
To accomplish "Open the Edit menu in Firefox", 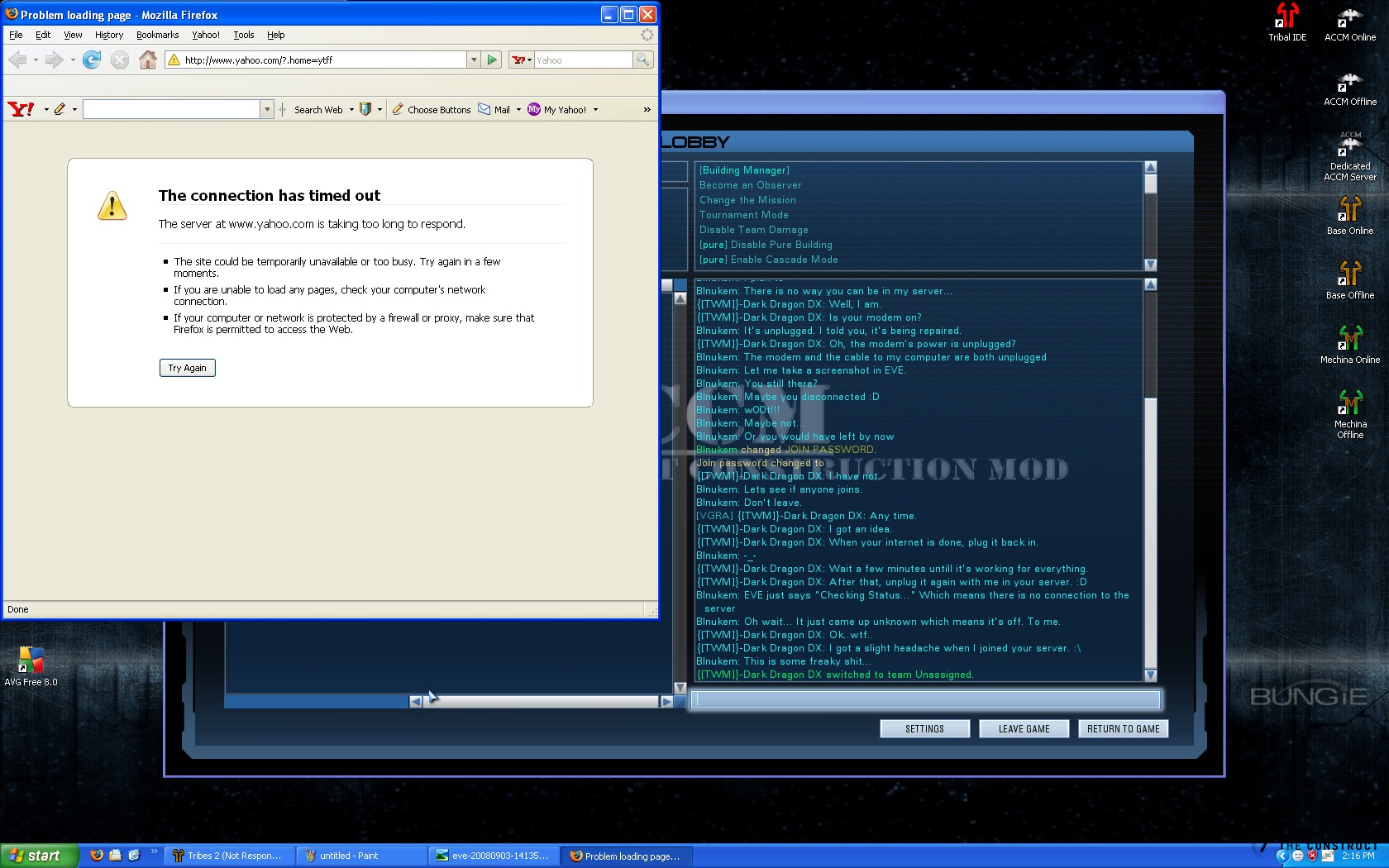I will [43, 35].
